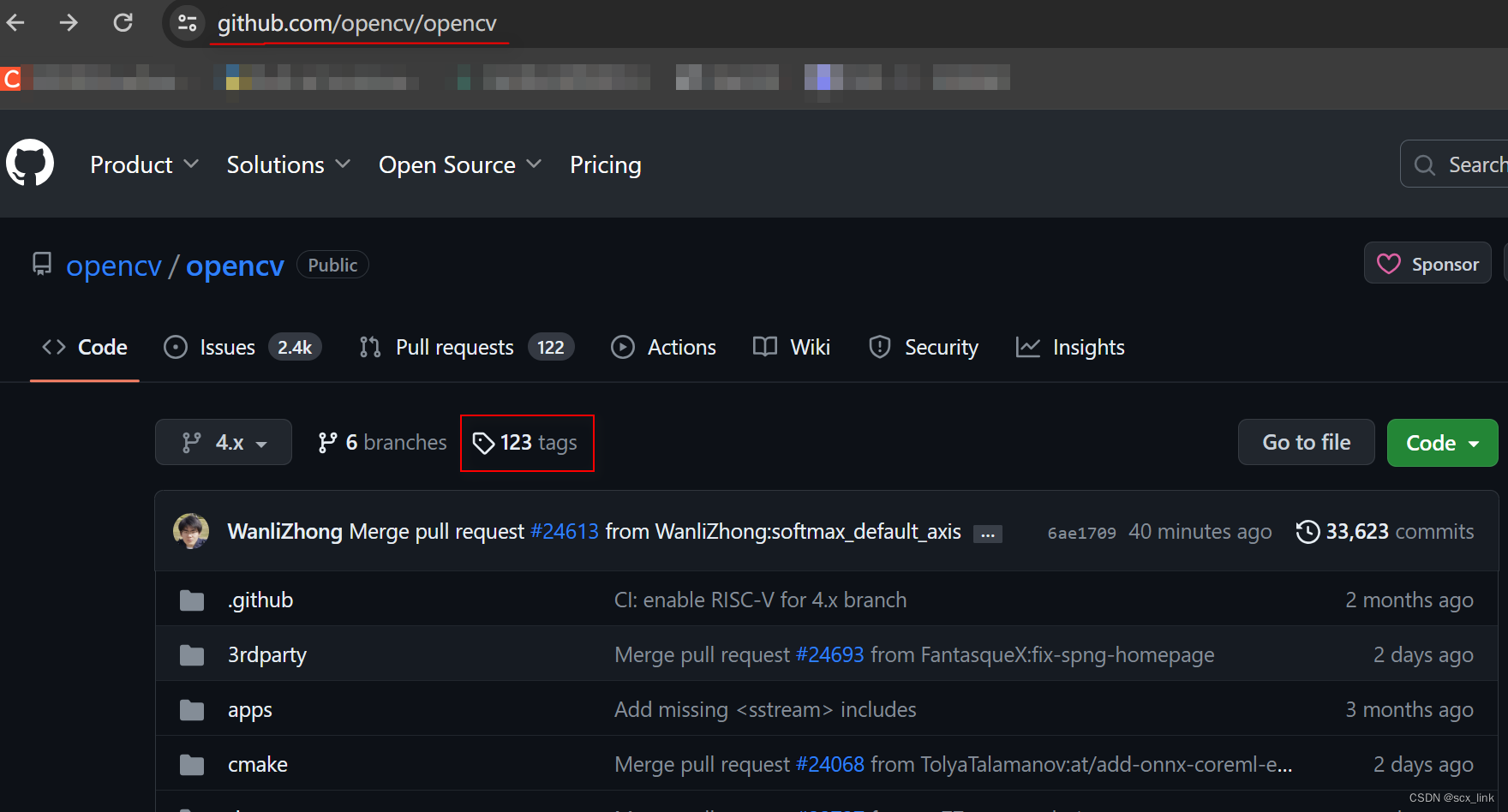The height and width of the screenshot is (812, 1508).
Task: Open the opencv organization link
Action: (x=113, y=266)
